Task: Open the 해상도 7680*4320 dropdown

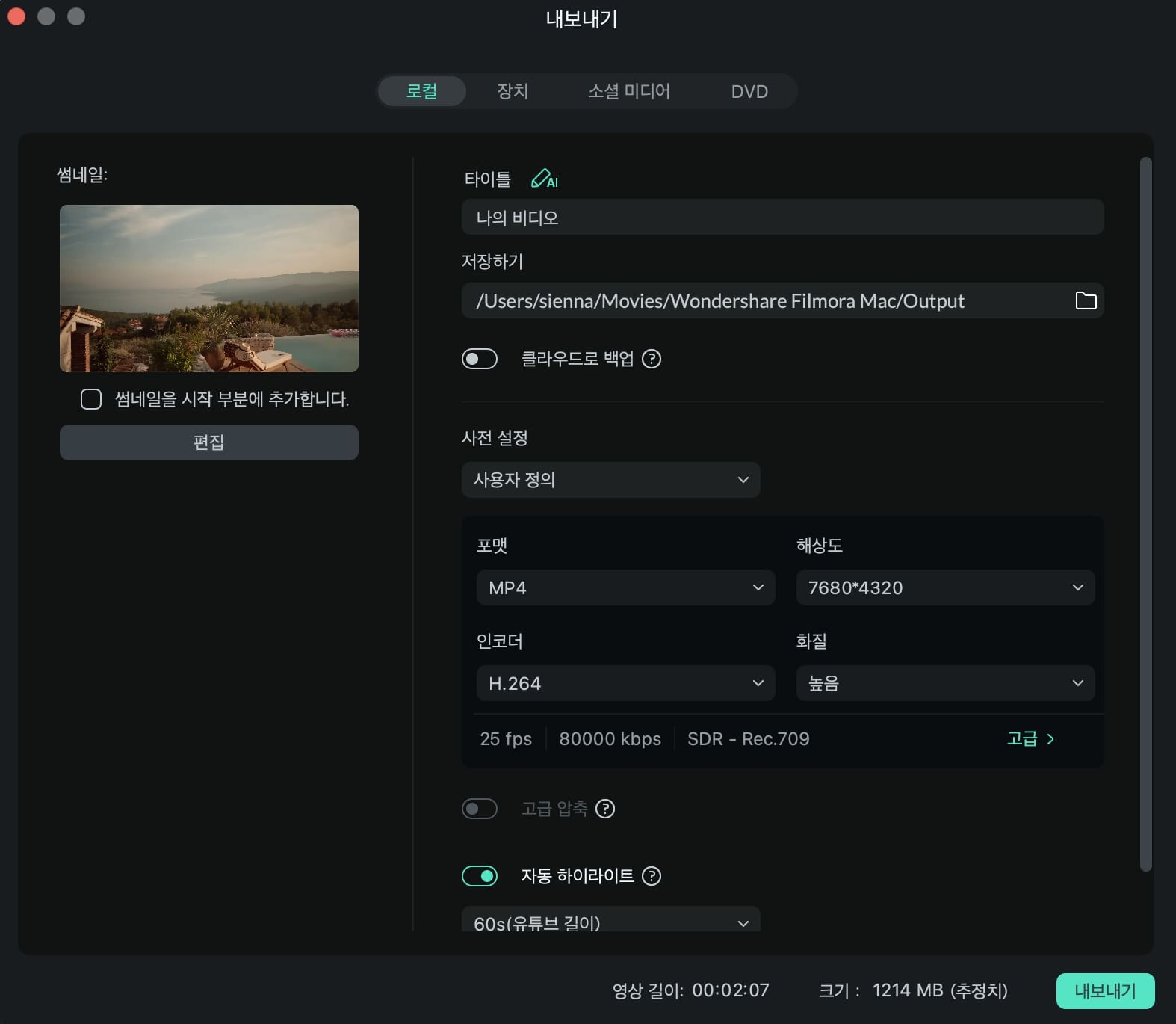Action: click(x=945, y=588)
